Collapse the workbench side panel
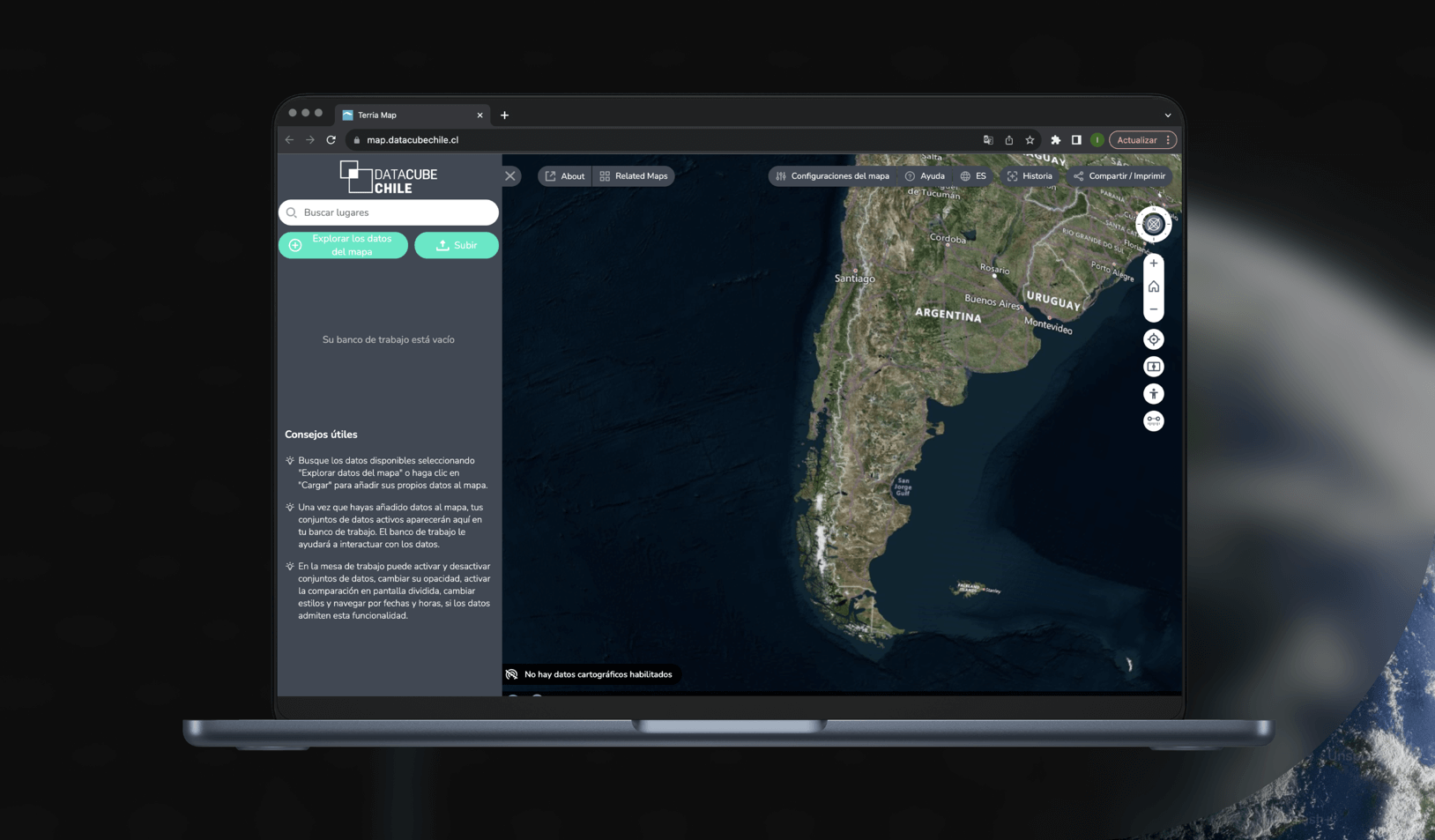The image size is (1435, 840). [x=510, y=176]
